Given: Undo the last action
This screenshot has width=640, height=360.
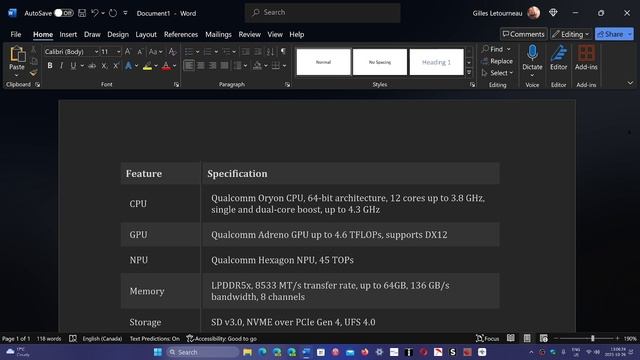Looking at the screenshot, I should tap(95, 13).
